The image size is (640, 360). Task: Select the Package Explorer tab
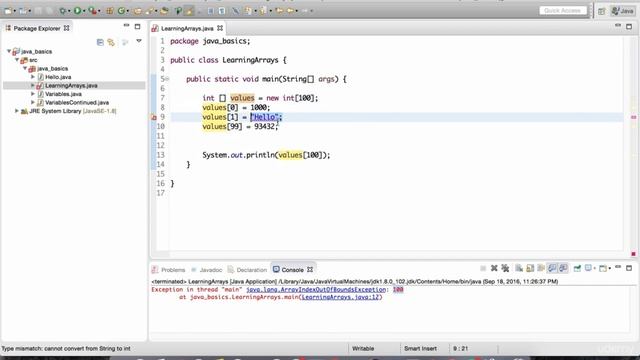(37, 28)
